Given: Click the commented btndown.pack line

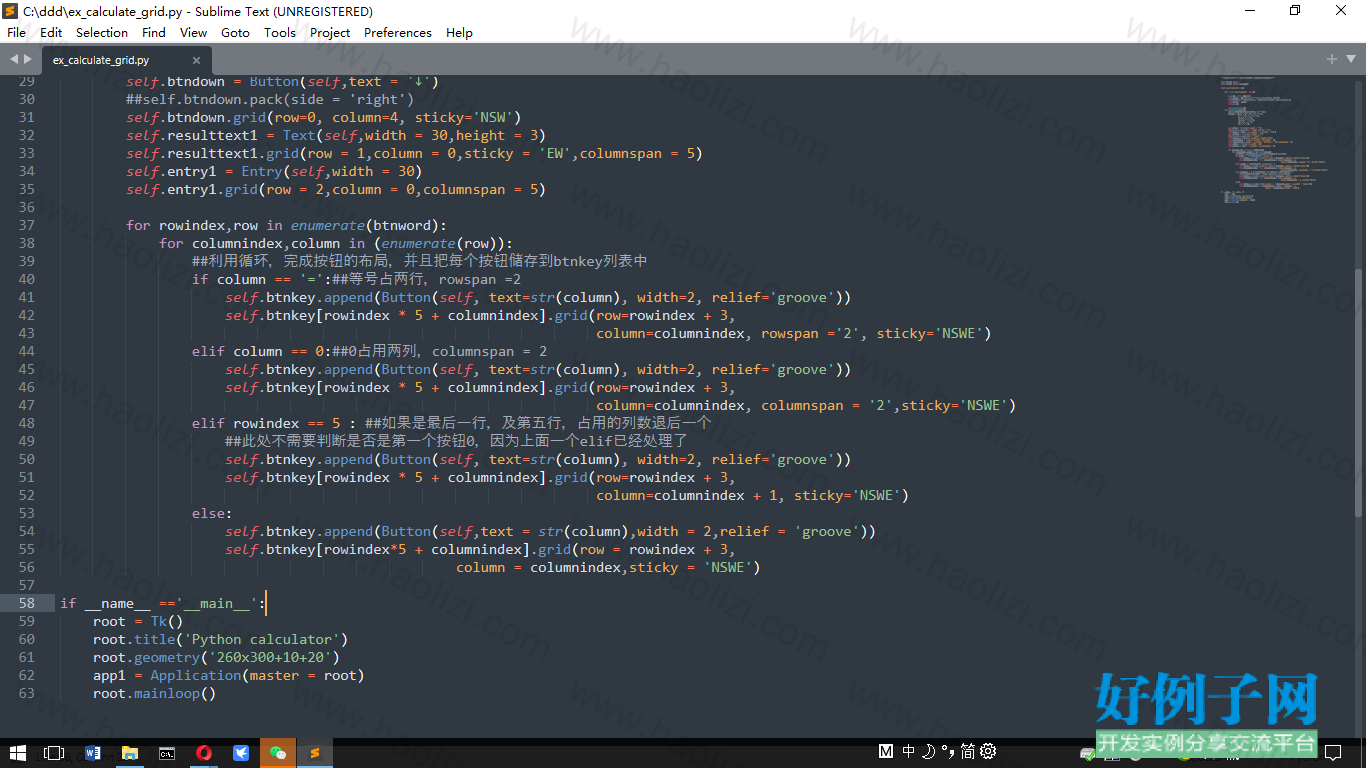Looking at the screenshot, I should tap(270, 99).
